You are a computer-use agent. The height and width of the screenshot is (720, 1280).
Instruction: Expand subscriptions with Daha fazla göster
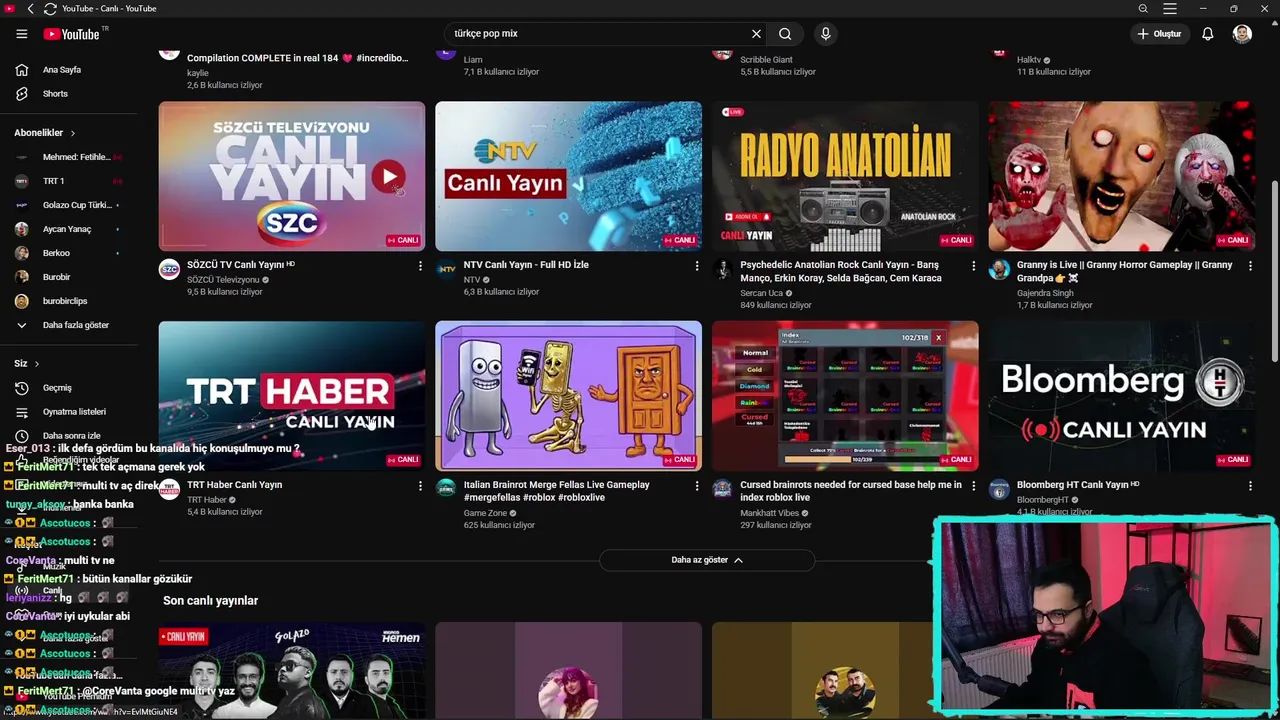[75, 325]
